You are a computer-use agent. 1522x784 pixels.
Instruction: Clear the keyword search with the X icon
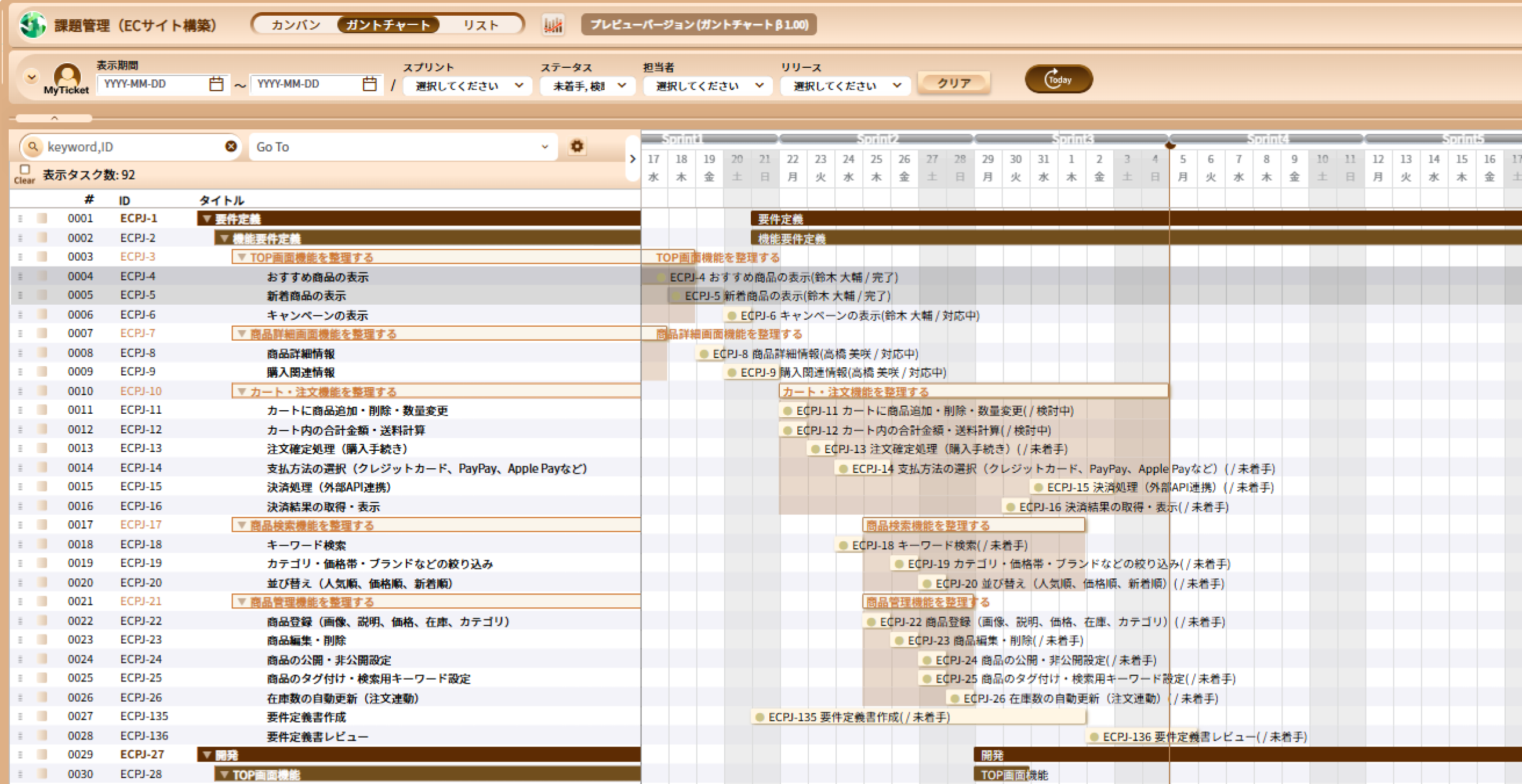tap(231, 147)
